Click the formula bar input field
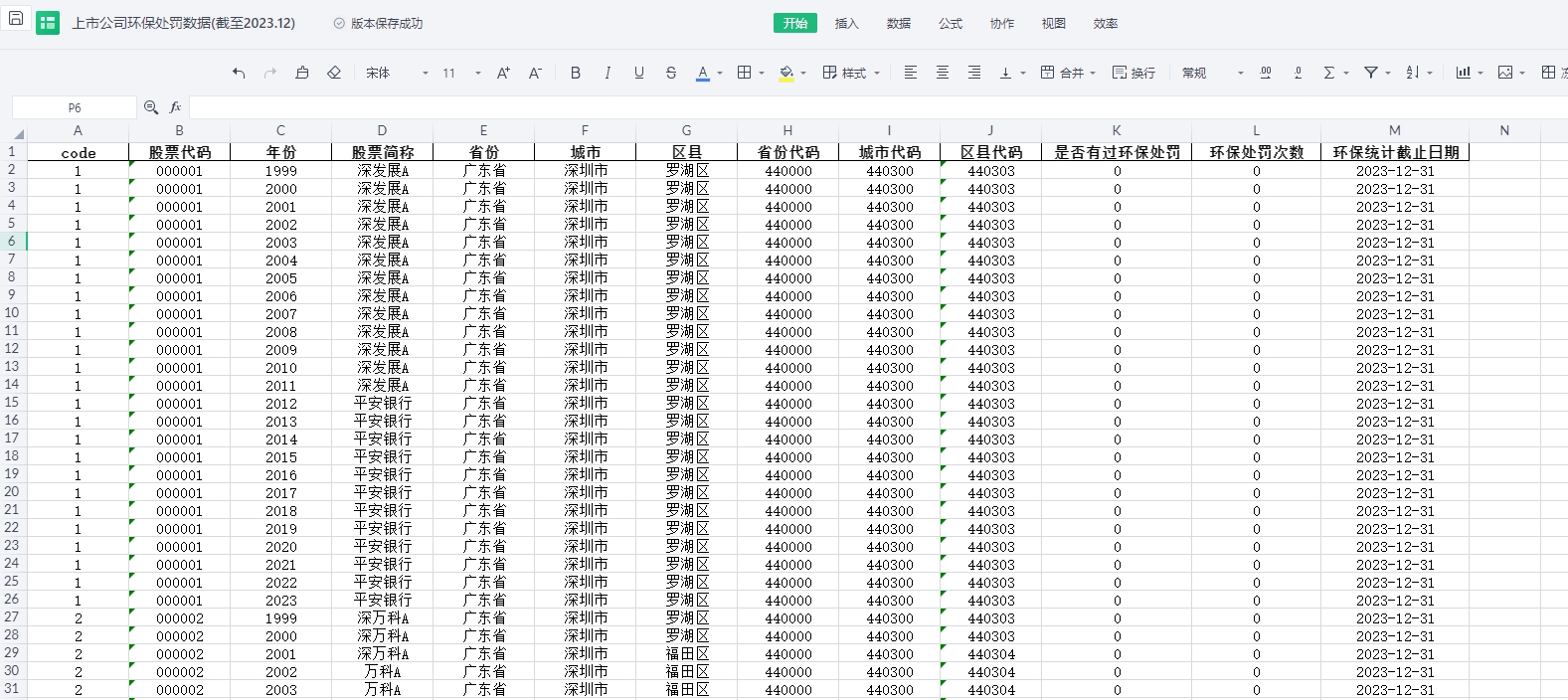Screen dimensions: 1568x700 [x=875, y=107]
